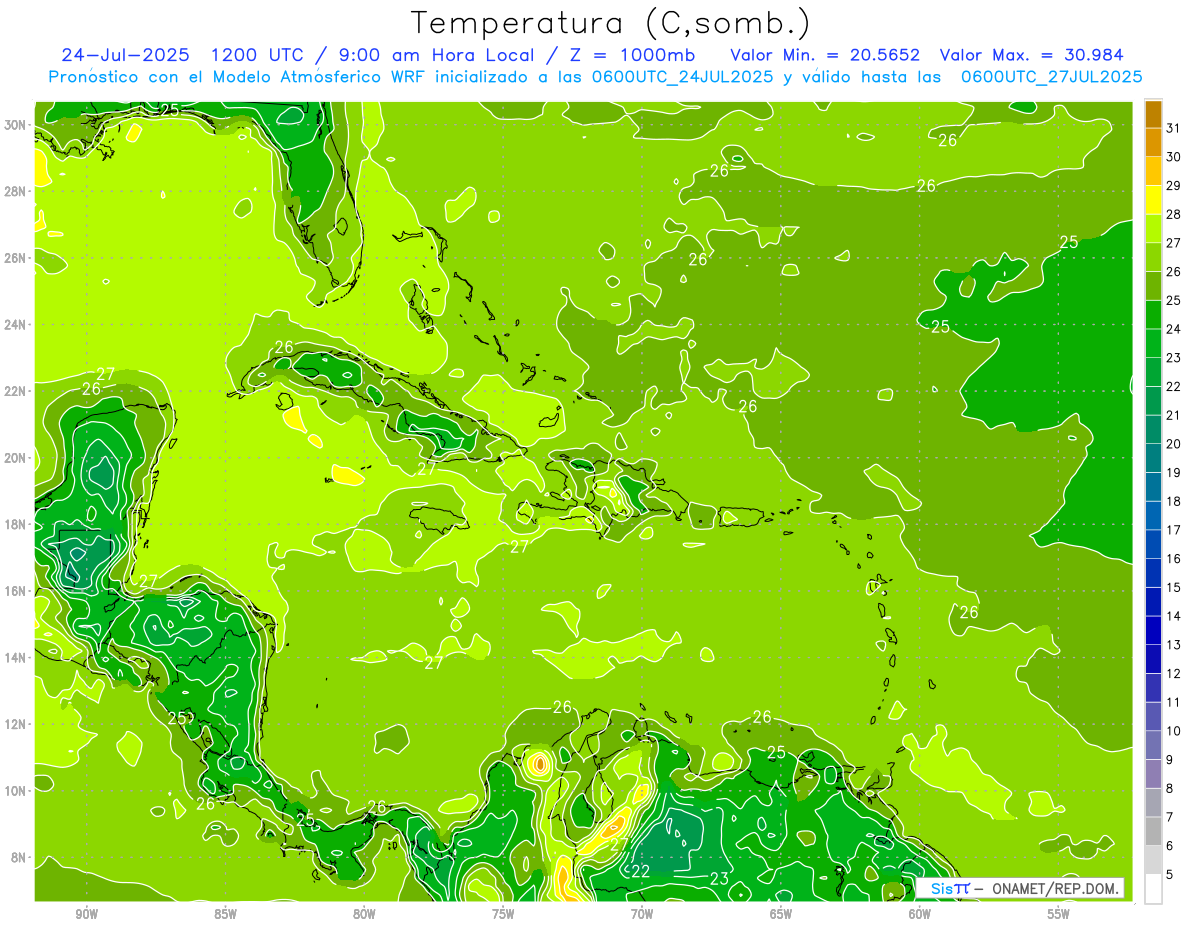Click the '22N' latitude axis label
The width and height of the screenshot is (1200, 927).
point(16,391)
